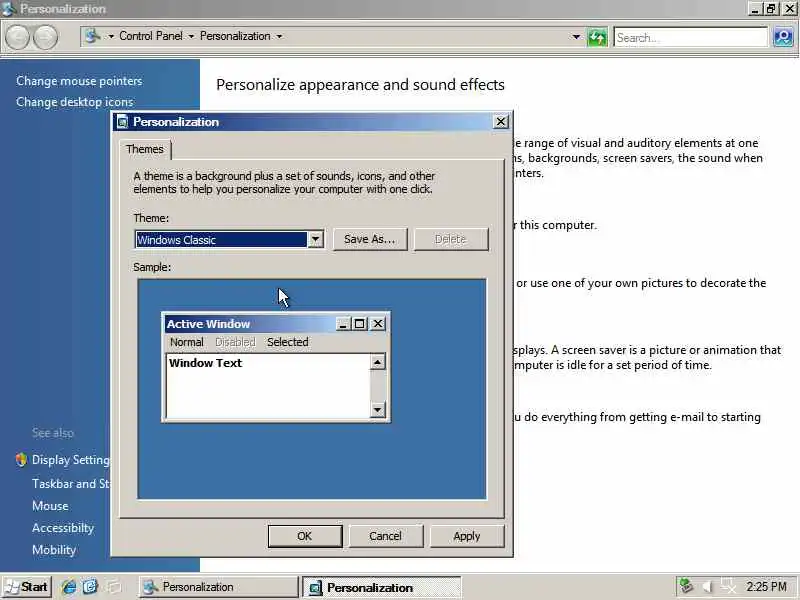800x600 pixels.
Task: Click the Back navigation arrow button
Action: point(17,37)
